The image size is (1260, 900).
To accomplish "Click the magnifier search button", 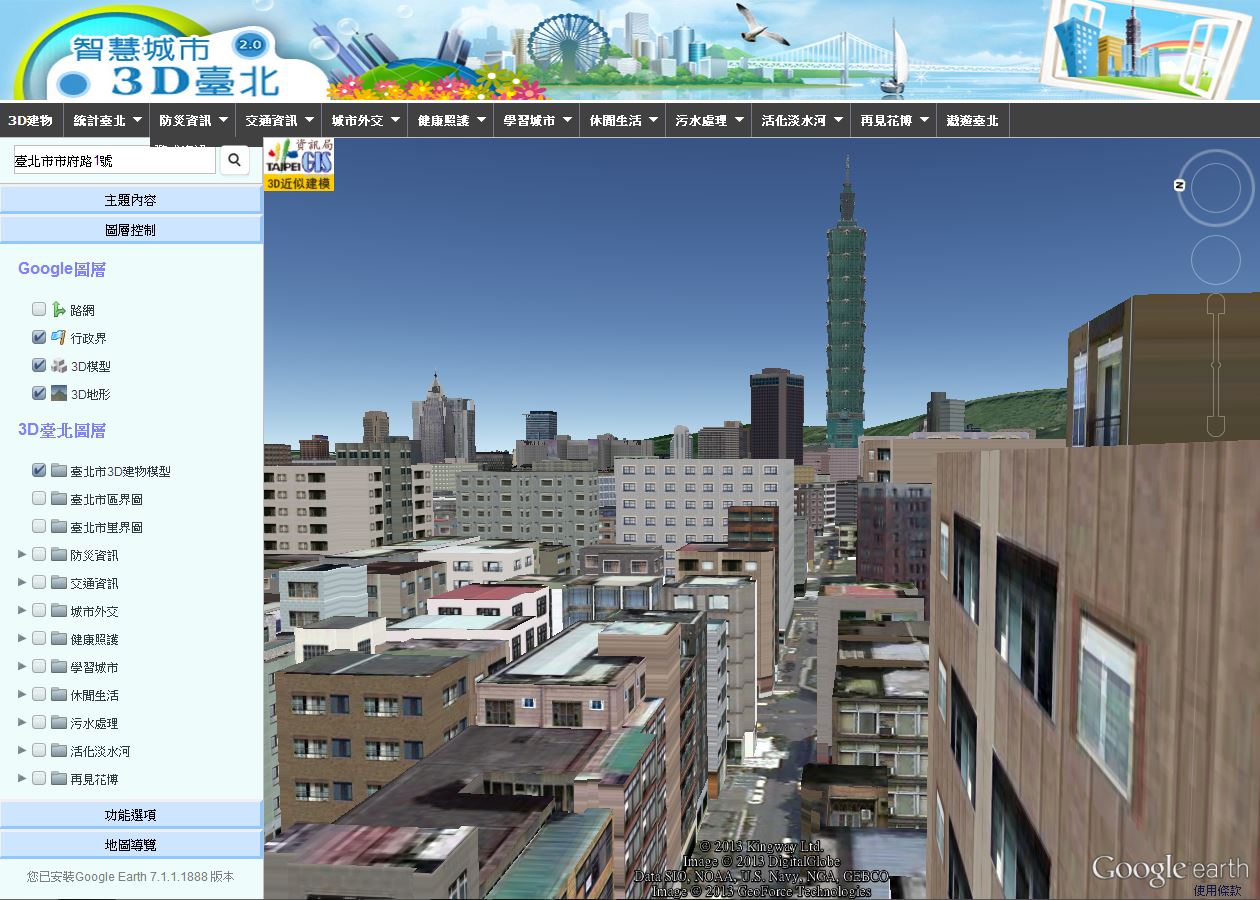I will [x=234, y=160].
